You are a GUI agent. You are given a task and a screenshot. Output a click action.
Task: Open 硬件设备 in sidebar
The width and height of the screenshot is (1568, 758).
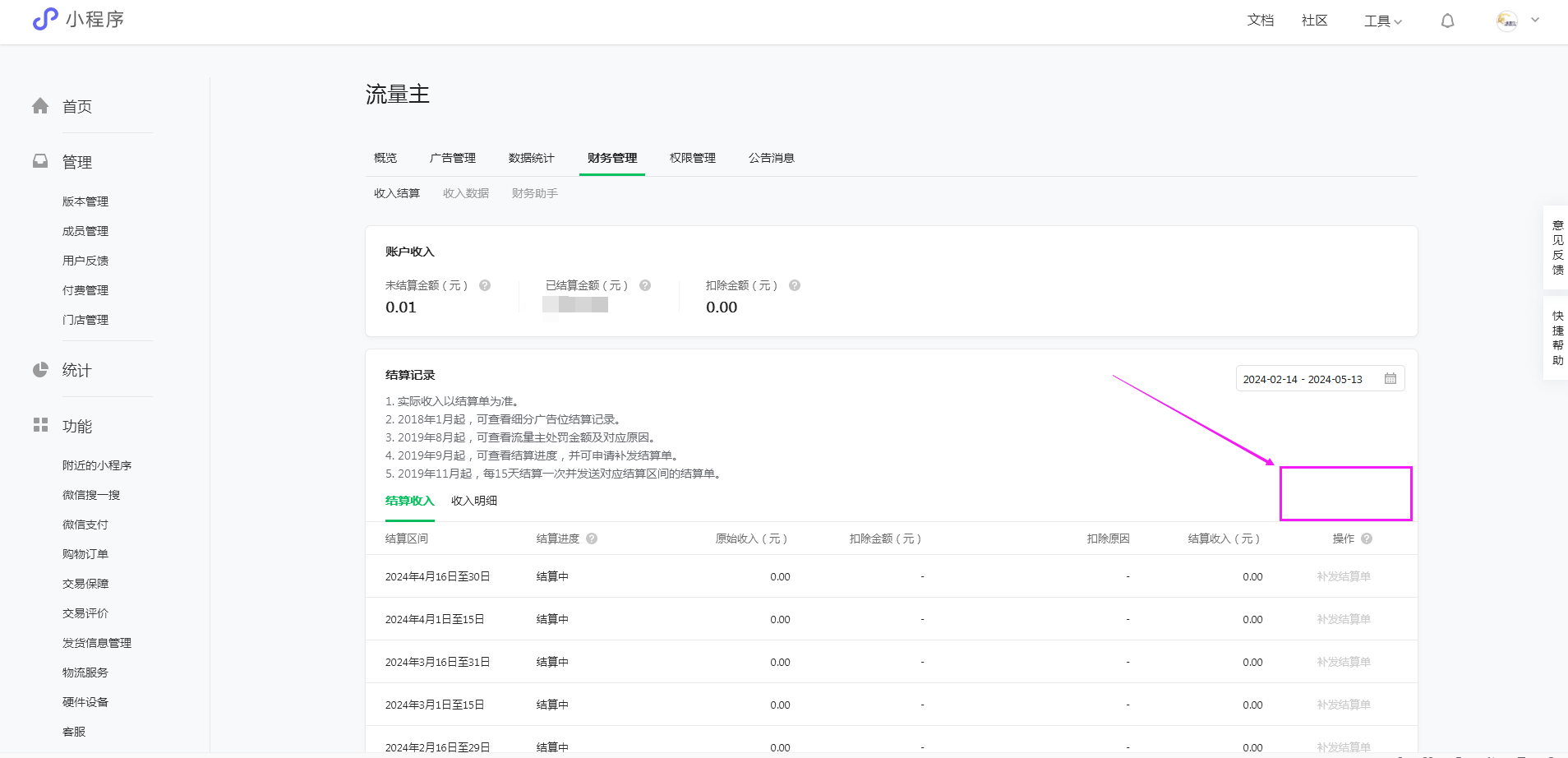(x=85, y=702)
